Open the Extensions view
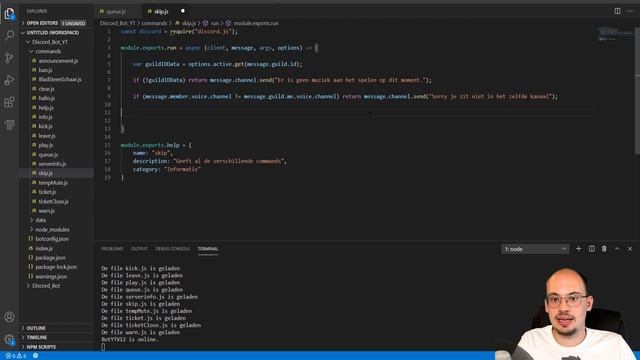The image size is (640, 360). point(9,102)
